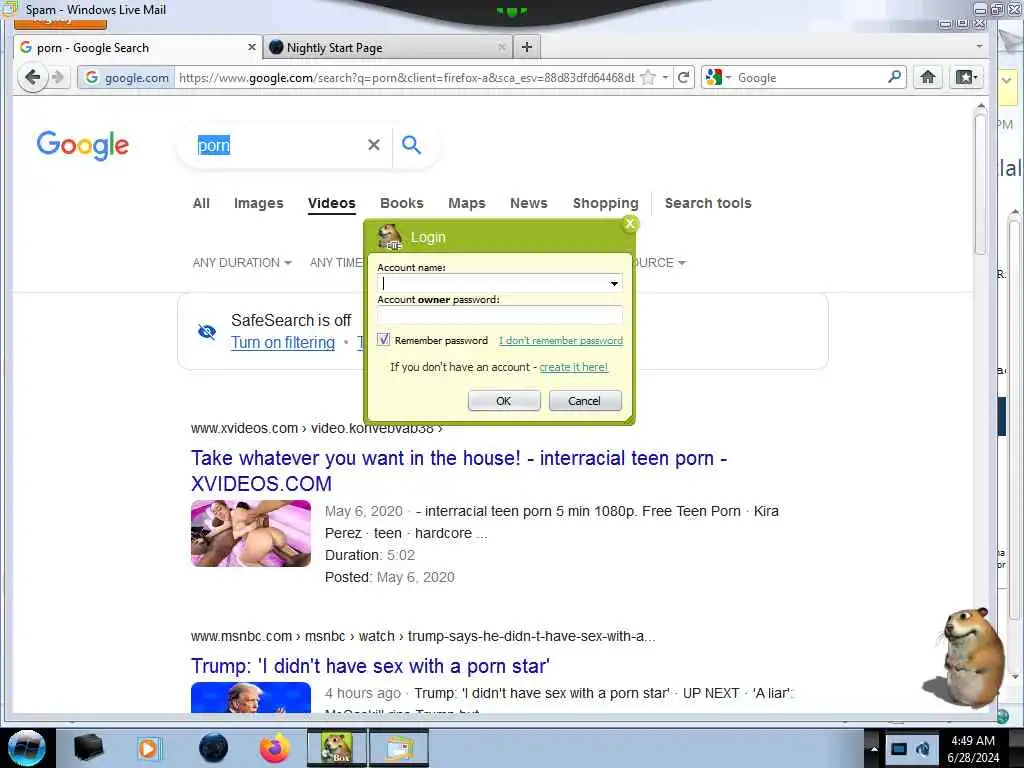Open a new tab with the plus button

coord(527,47)
